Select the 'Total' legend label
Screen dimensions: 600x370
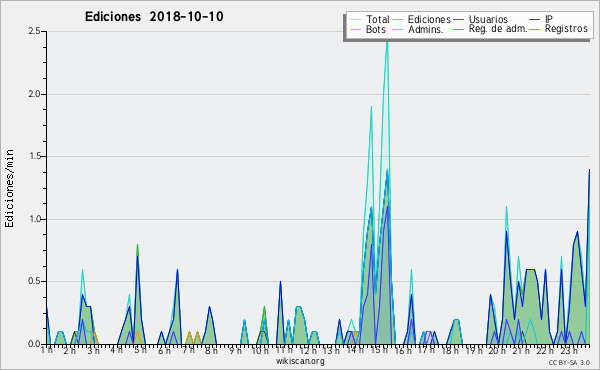(x=378, y=19)
